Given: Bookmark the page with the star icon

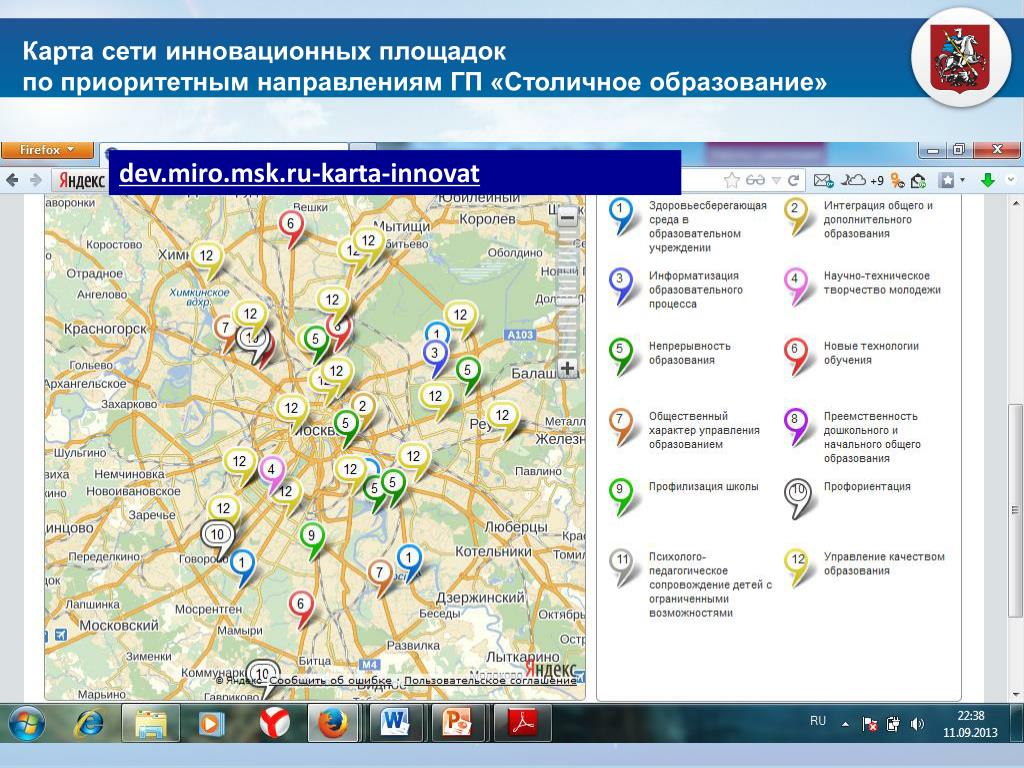Looking at the screenshot, I should 732,180.
